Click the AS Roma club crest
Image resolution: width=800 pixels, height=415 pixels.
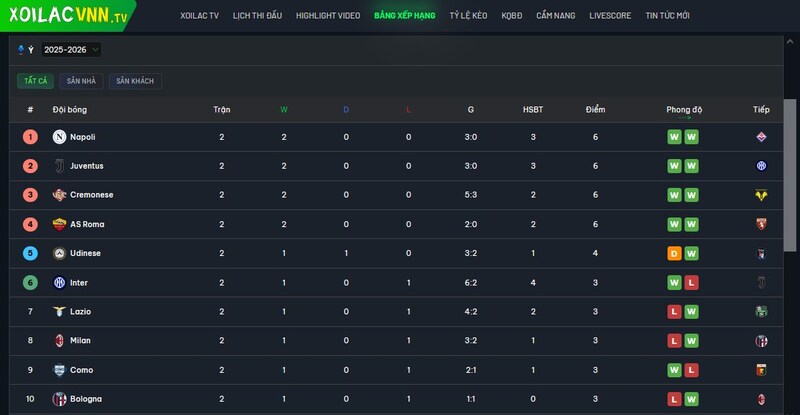59,224
